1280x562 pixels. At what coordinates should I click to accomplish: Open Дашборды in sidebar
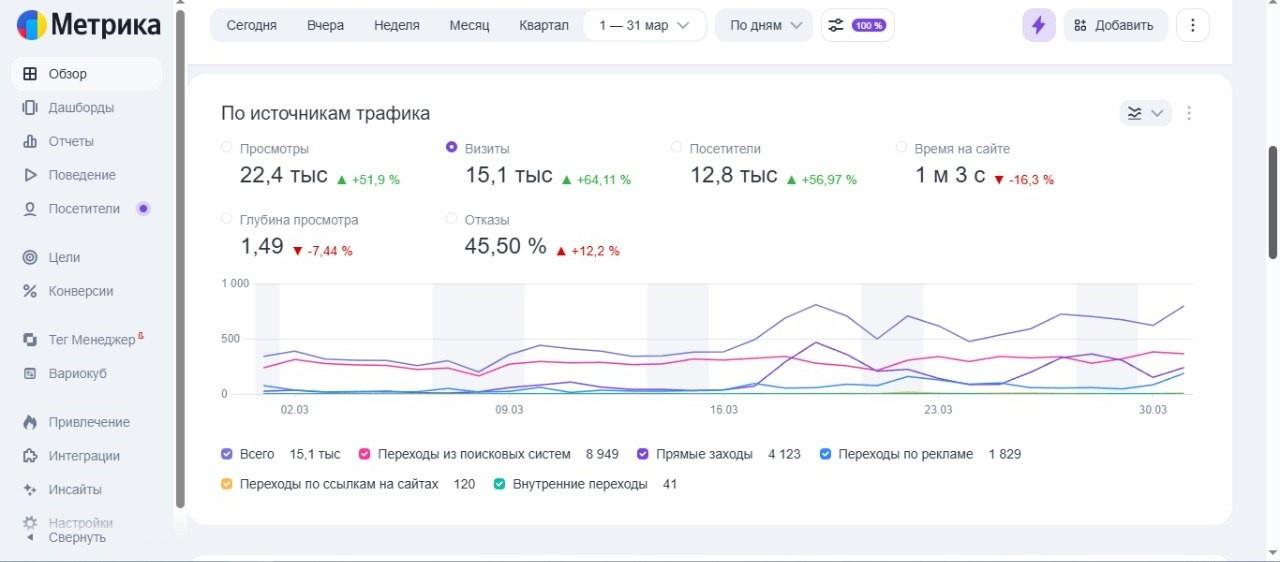tap(81, 108)
